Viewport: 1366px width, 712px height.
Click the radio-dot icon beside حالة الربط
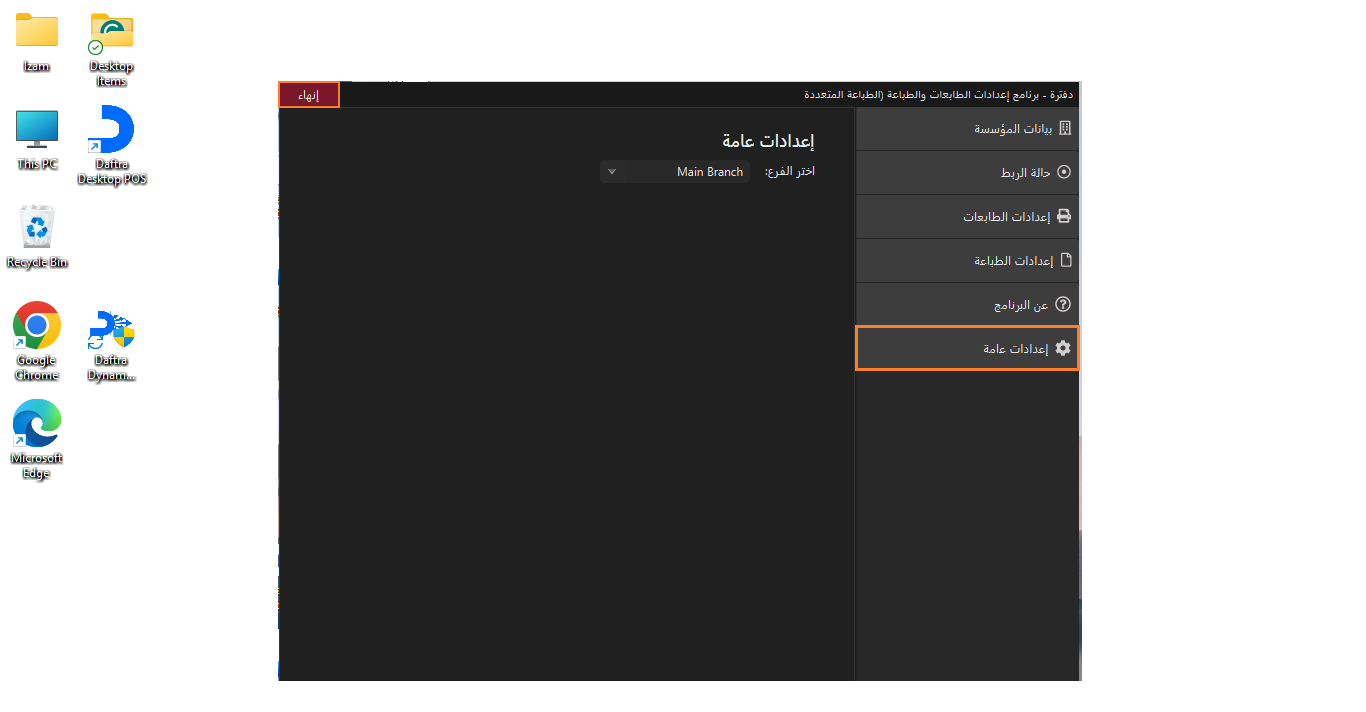pyautogui.click(x=1064, y=172)
